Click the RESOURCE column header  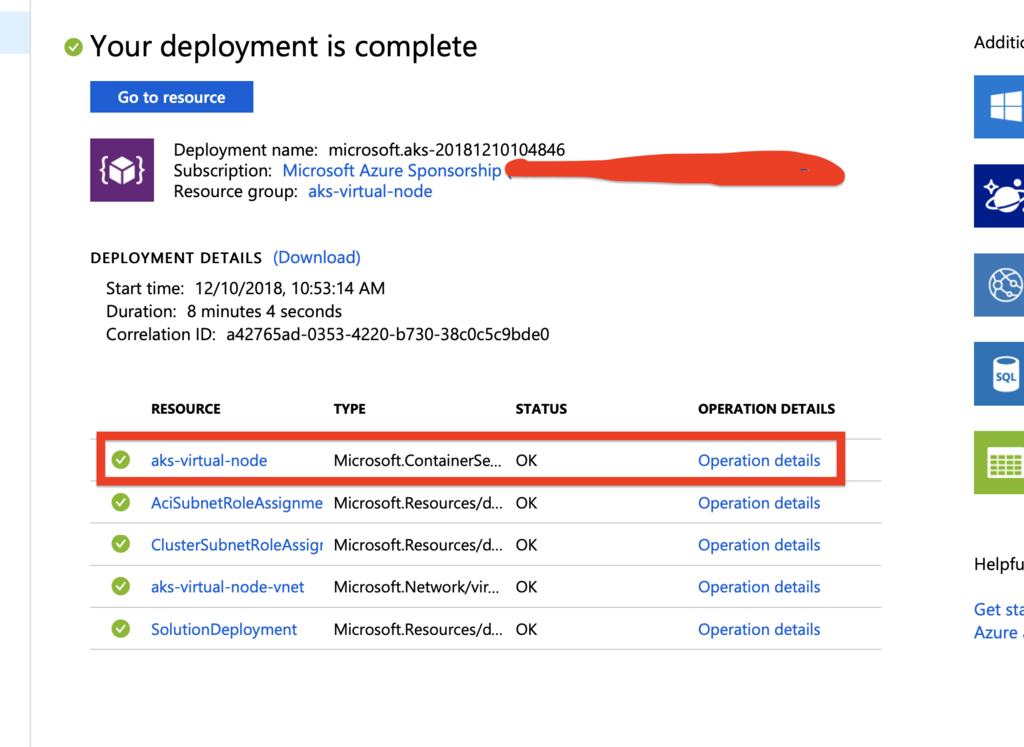click(x=186, y=409)
